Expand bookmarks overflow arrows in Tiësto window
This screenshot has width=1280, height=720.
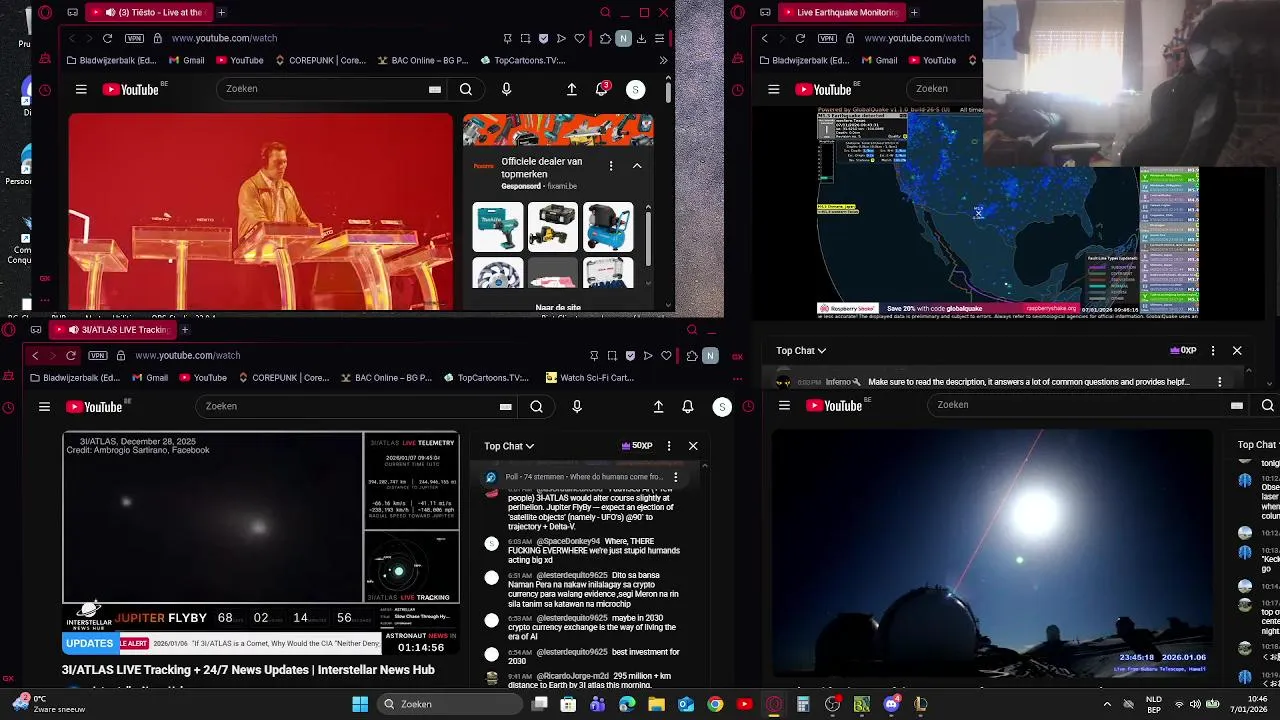[663, 60]
